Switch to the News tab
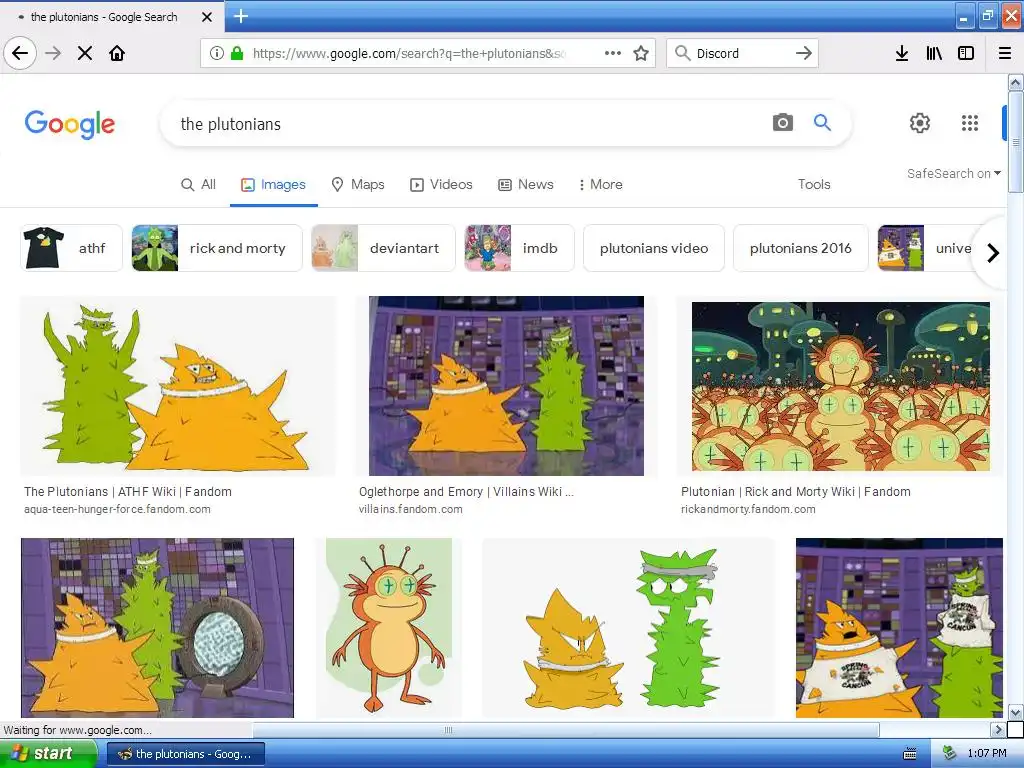Screen dimensions: 1024x768 click(x=526, y=185)
